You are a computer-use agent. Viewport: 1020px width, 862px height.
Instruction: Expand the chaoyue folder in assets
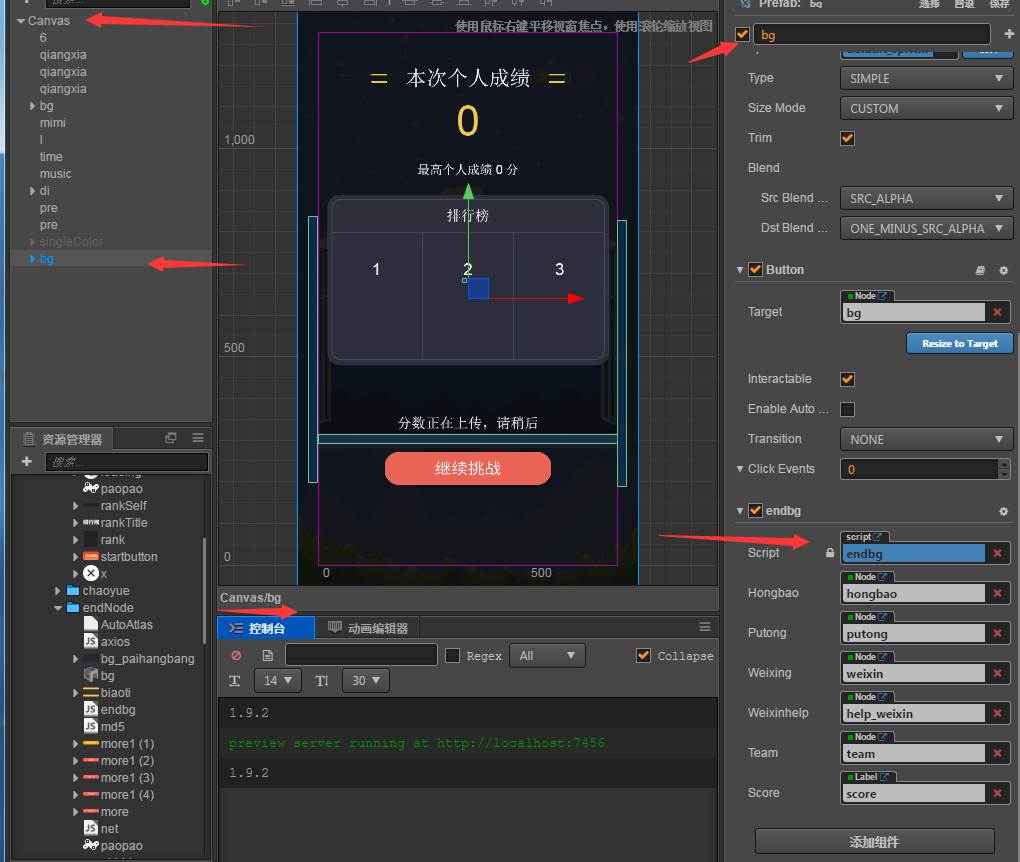58,591
